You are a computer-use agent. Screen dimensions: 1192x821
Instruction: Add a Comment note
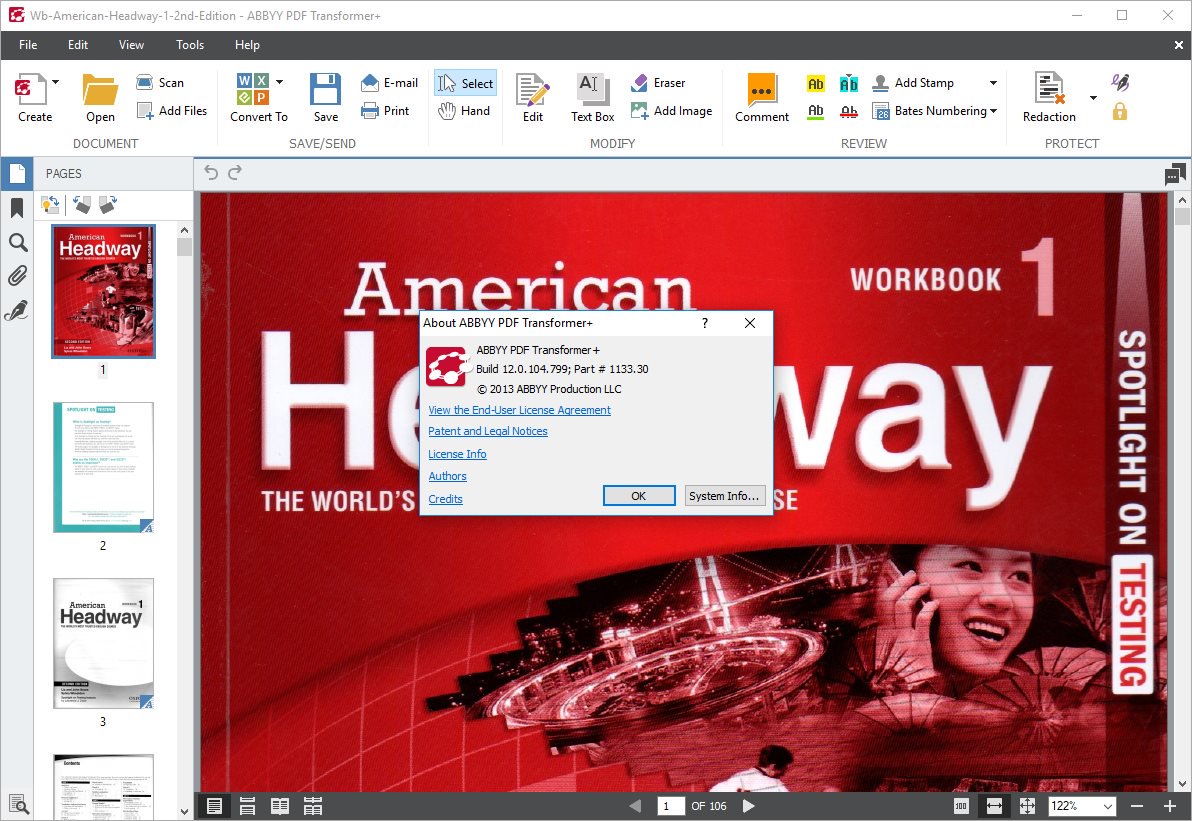[x=762, y=97]
